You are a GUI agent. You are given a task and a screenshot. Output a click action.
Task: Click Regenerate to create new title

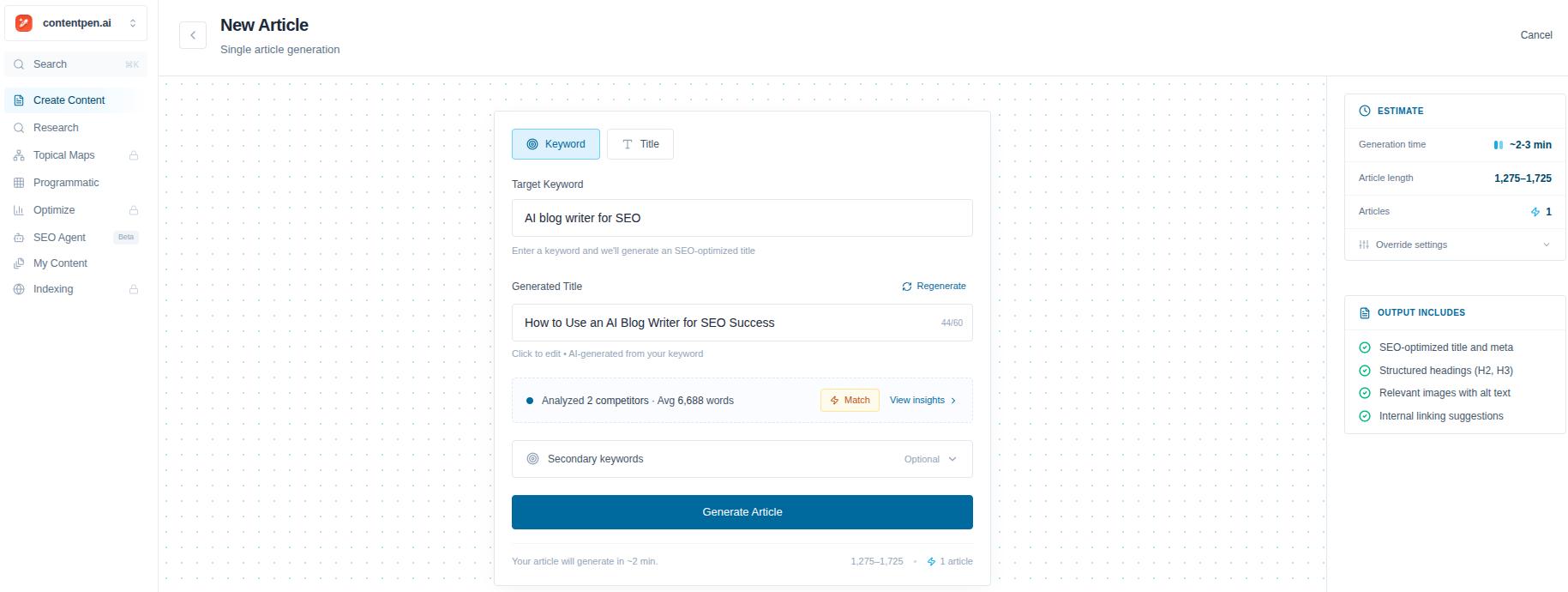[x=934, y=287]
